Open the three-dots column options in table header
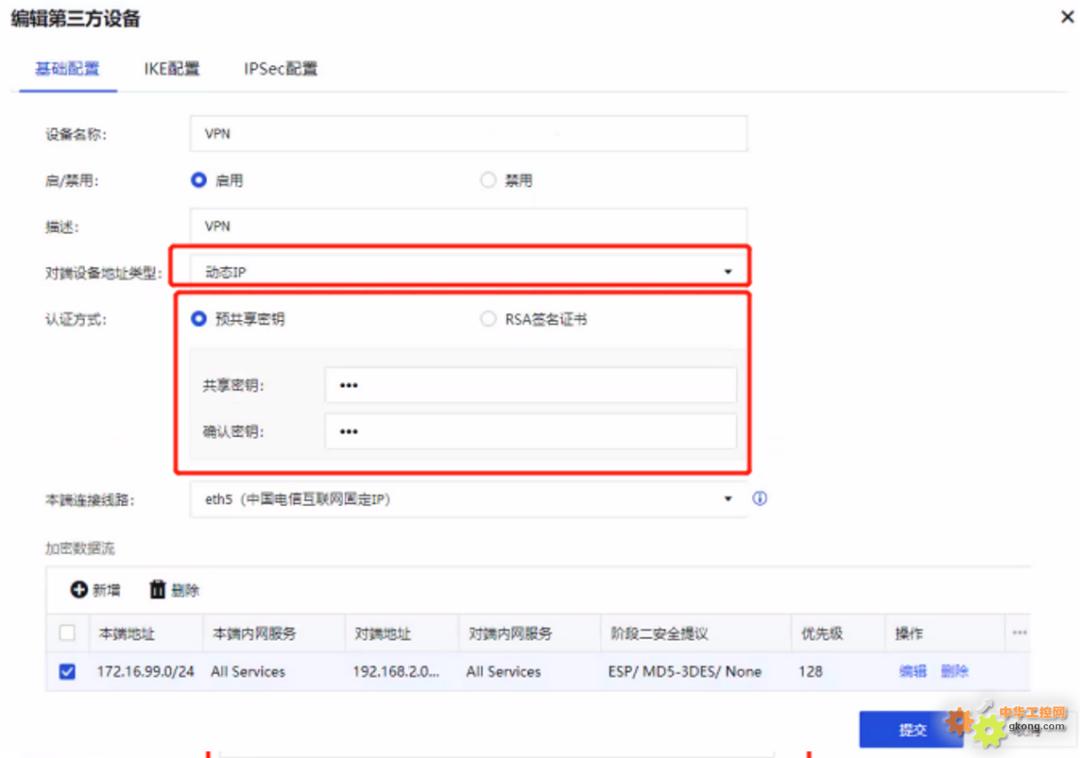The width and height of the screenshot is (1080, 758). [x=1019, y=633]
